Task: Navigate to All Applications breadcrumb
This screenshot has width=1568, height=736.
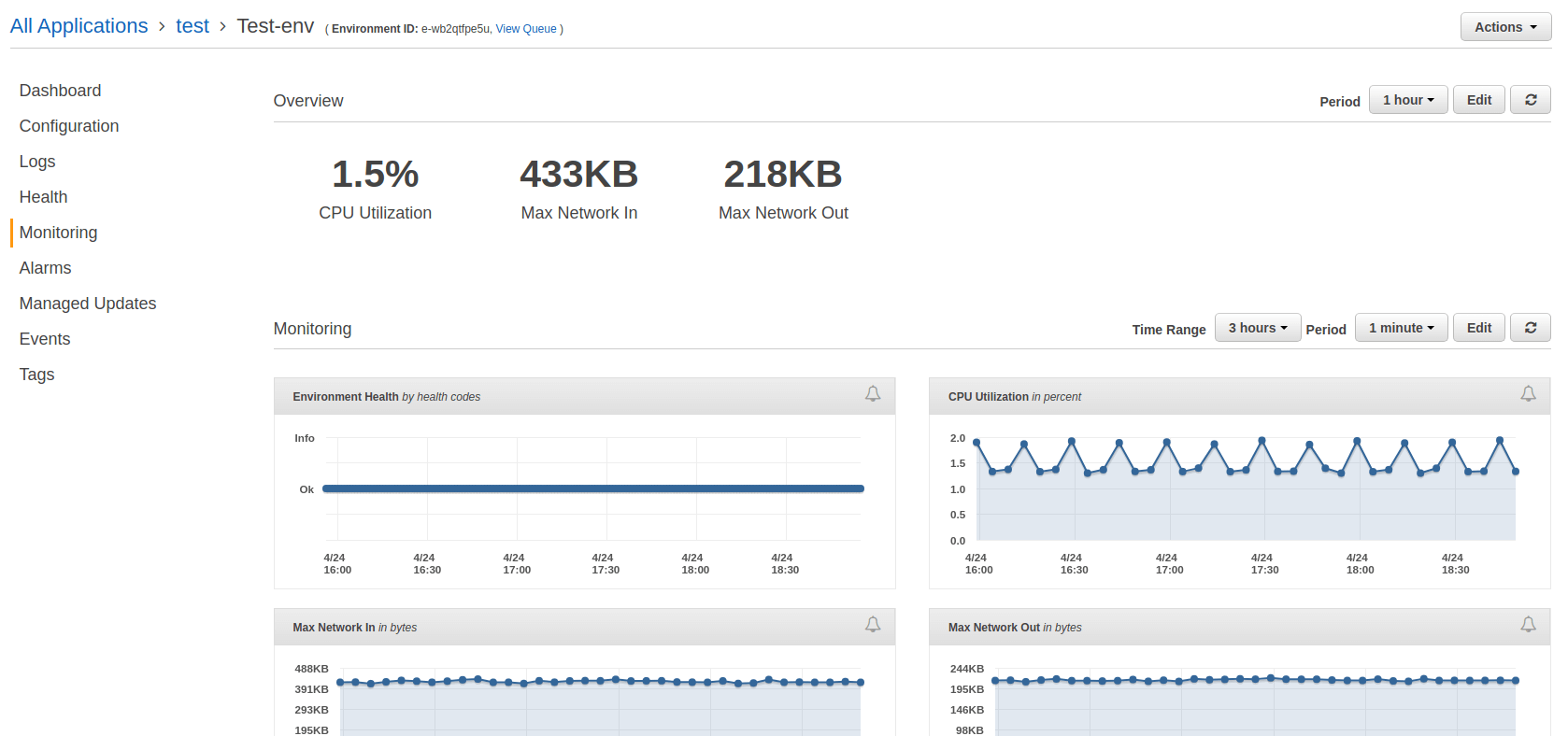Action: (78, 26)
